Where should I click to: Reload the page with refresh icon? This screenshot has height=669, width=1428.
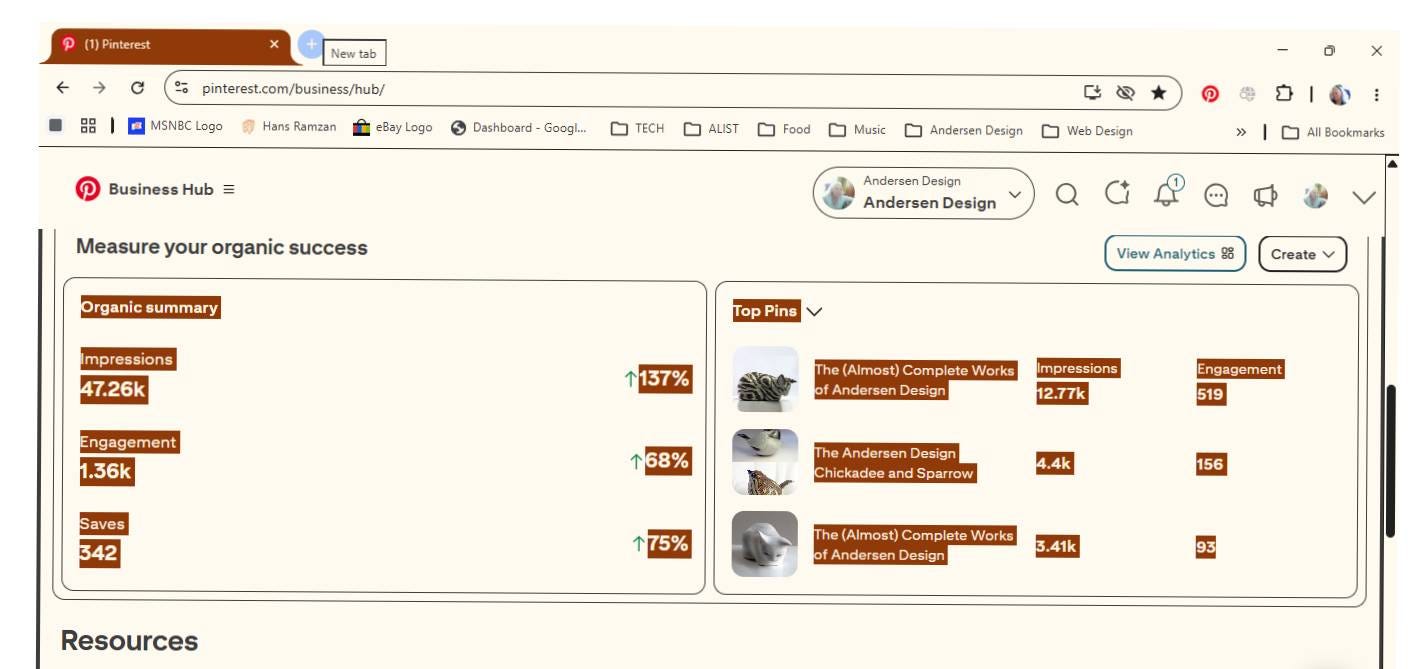click(x=138, y=88)
